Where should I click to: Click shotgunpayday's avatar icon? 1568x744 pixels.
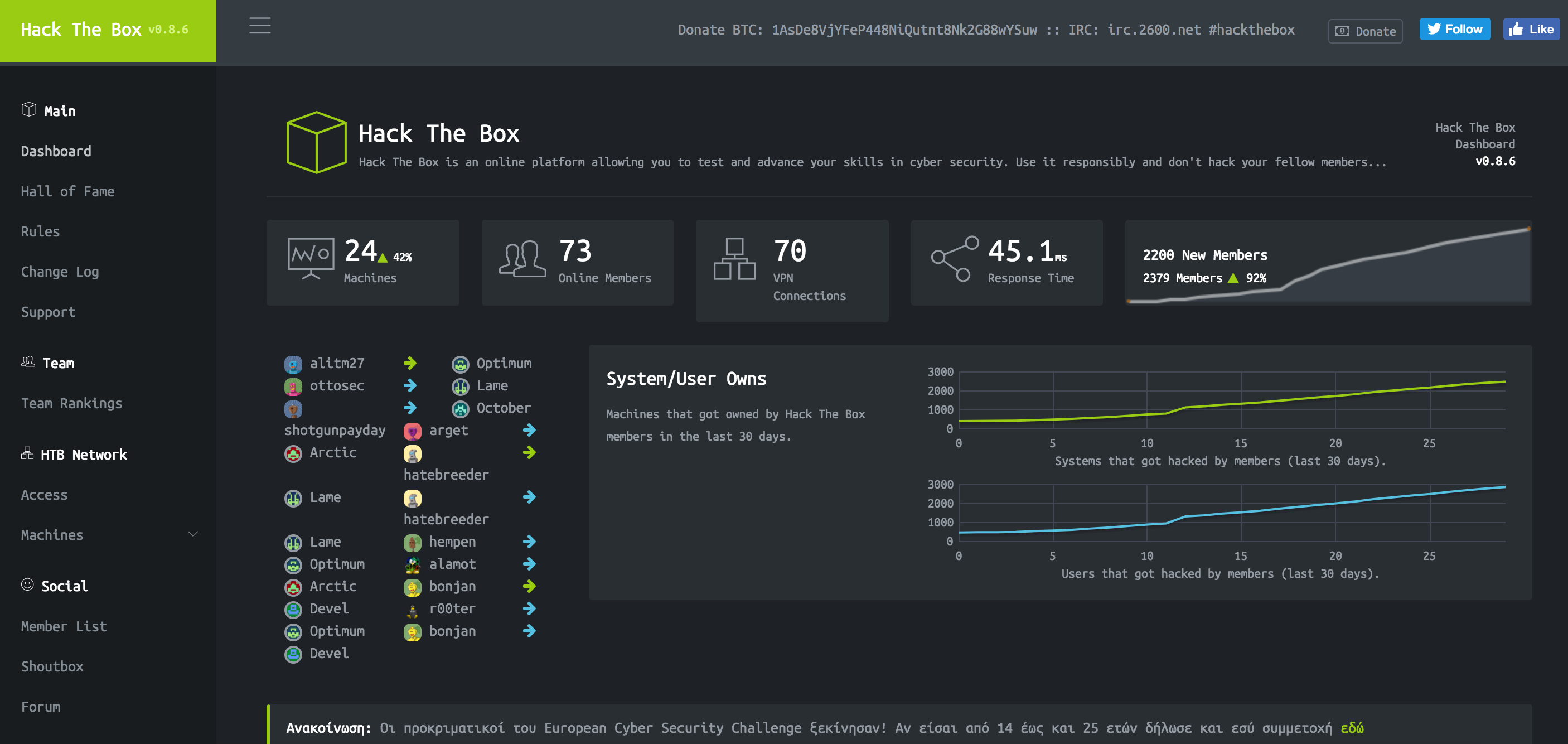pyautogui.click(x=293, y=409)
